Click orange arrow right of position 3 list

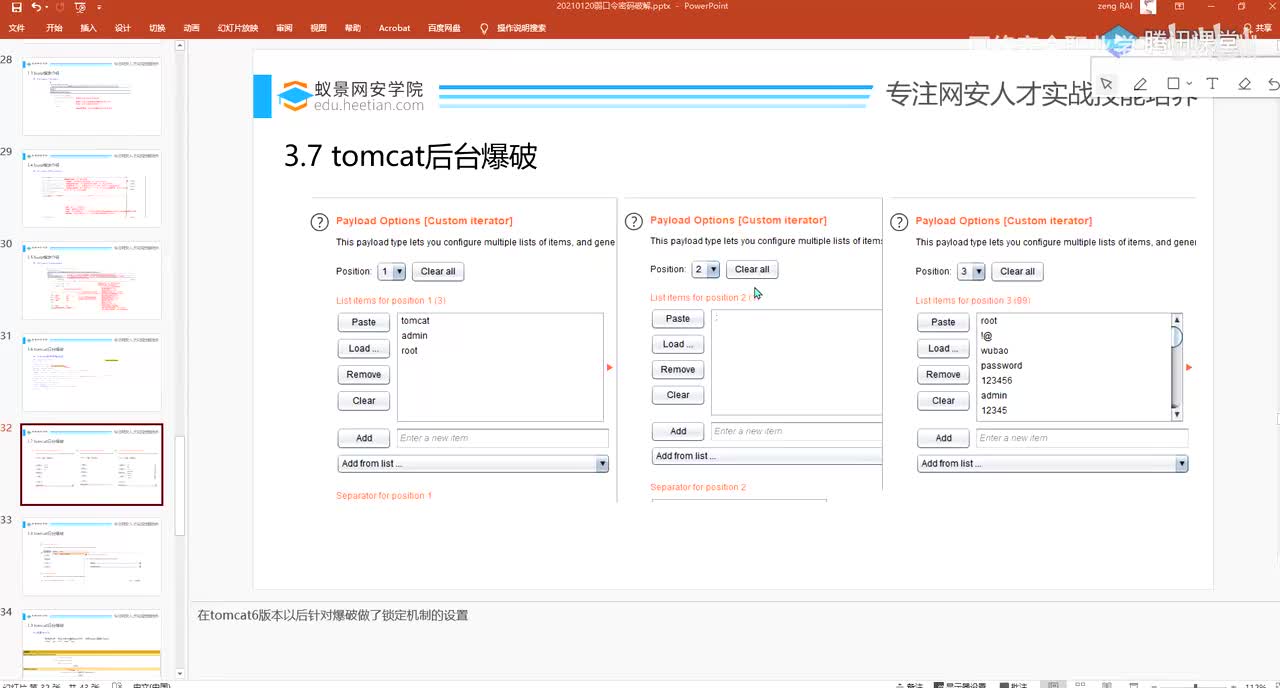point(1189,367)
